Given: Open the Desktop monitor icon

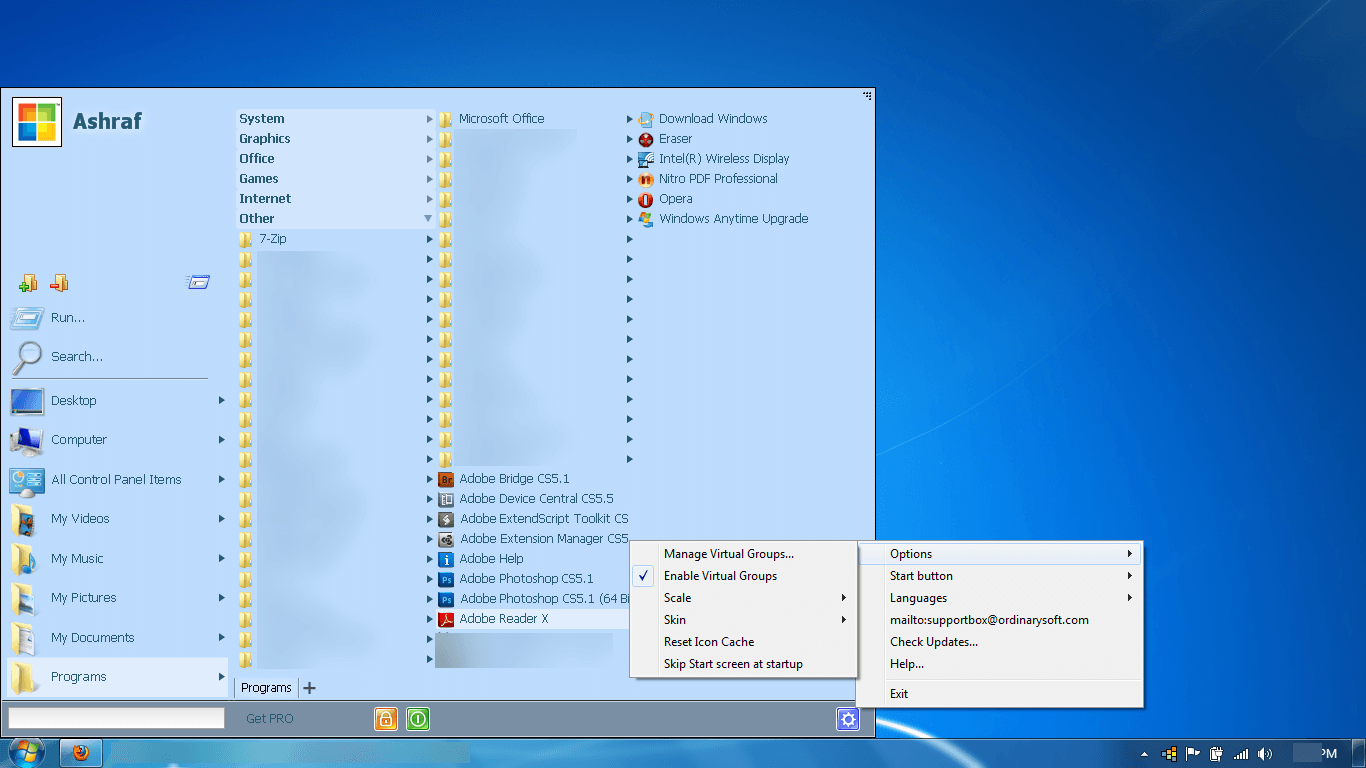Looking at the screenshot, I should [x=26, y=401].
